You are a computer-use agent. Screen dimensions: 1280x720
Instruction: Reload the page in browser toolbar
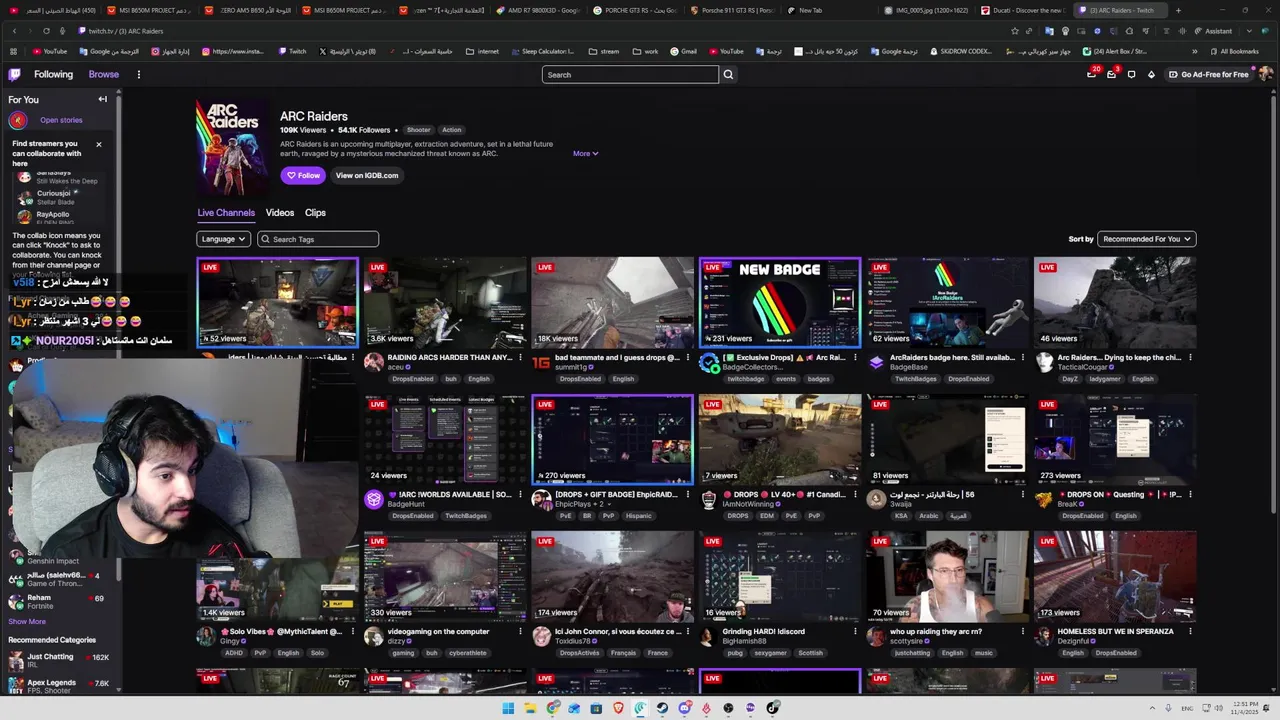pyautogui.click(x=46, y=31)
